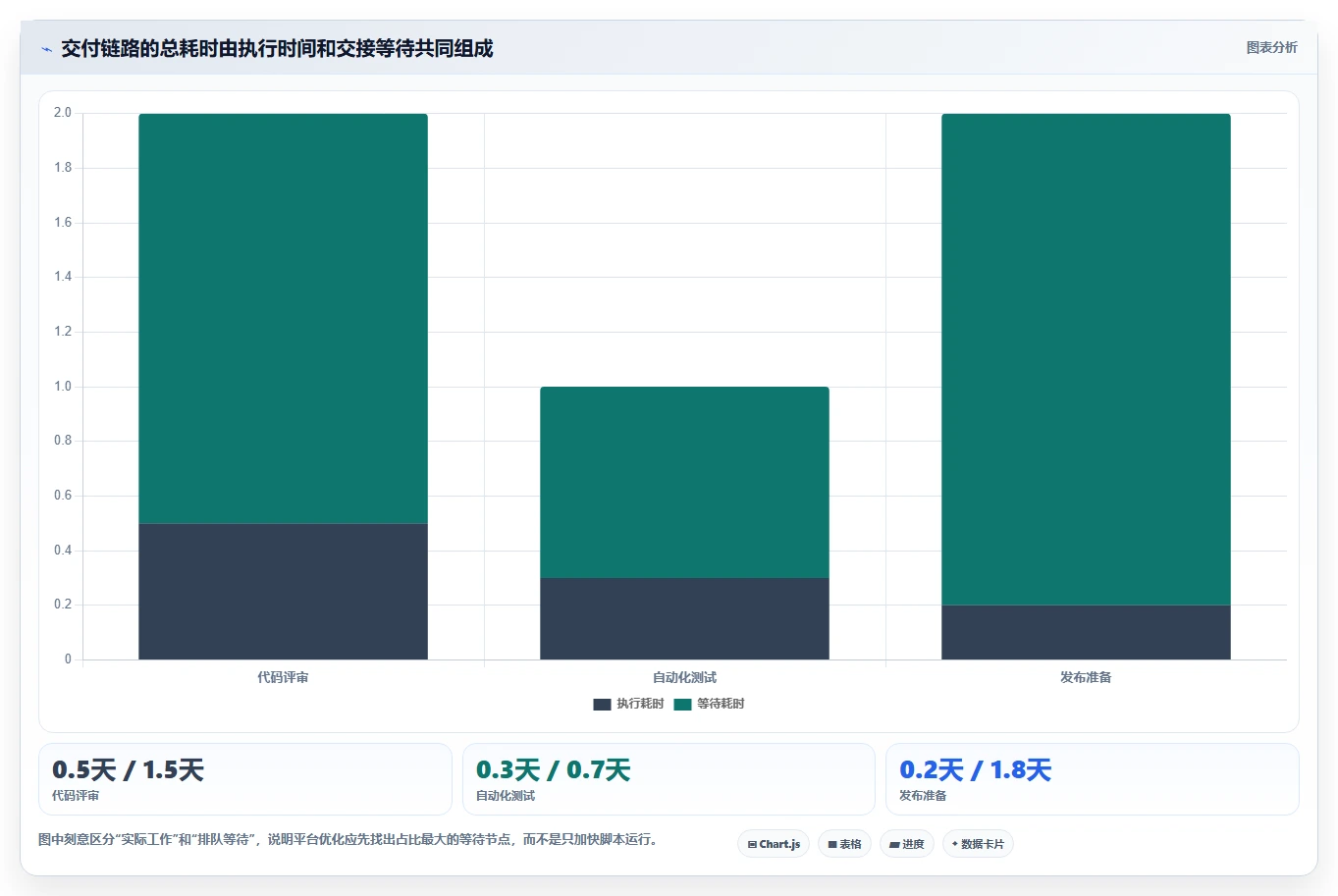Click the 0.5天 / 1.5天 data card value

pos(128,770)
